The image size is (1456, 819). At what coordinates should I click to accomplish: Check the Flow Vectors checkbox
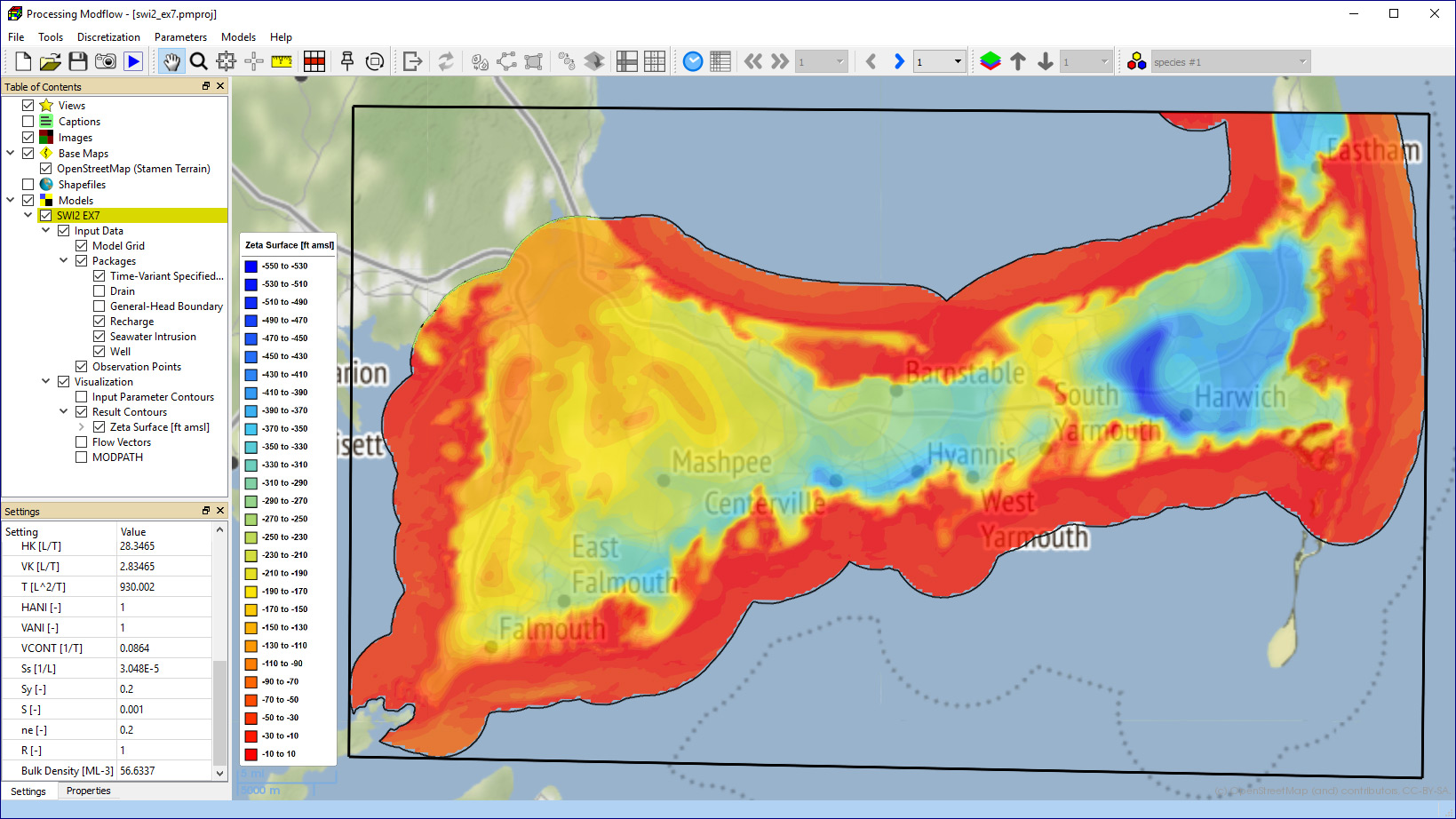click(x=82, y=442)
